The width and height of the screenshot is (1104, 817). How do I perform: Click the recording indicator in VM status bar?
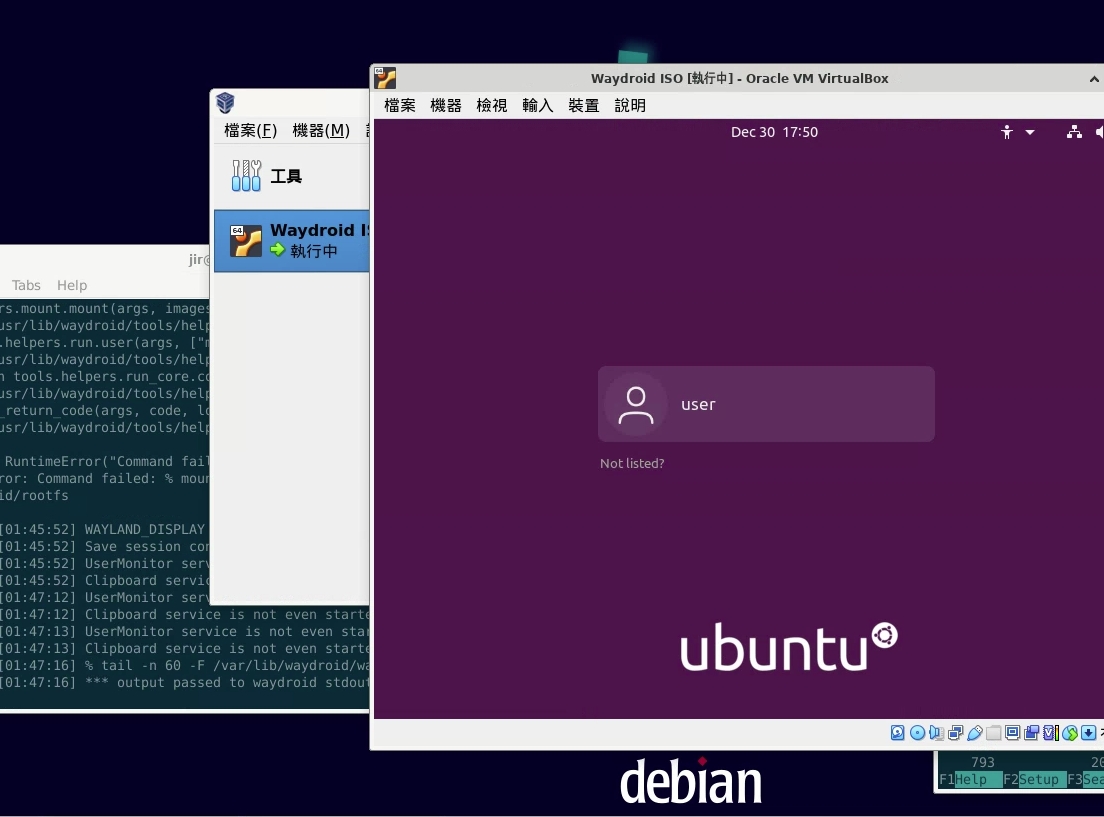(x=1031, y=733)
